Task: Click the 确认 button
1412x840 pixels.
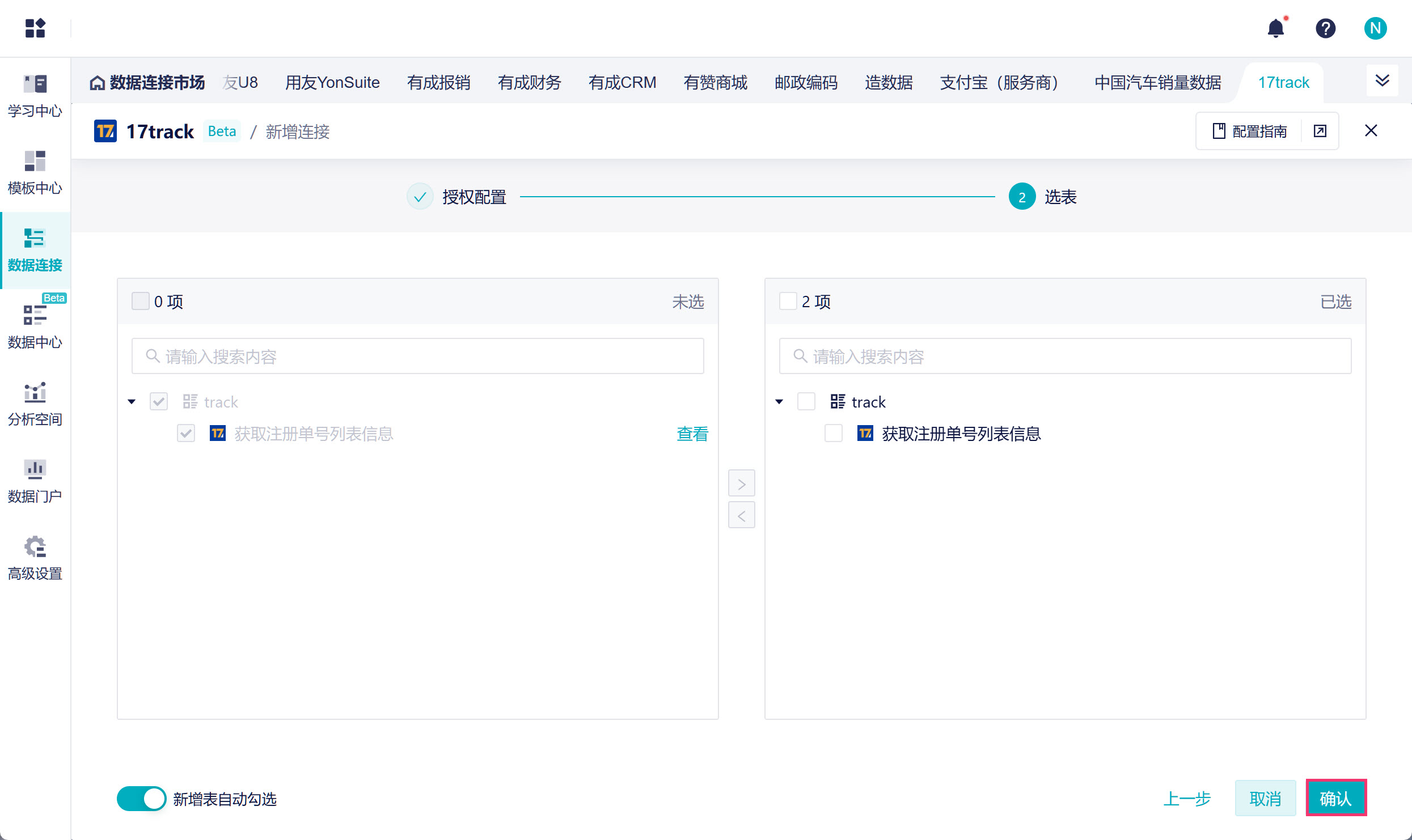Action: point(1336,798)
